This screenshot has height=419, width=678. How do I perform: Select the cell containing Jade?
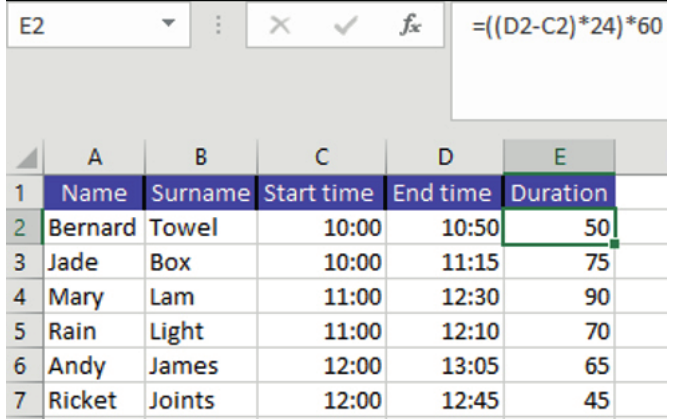94,262
